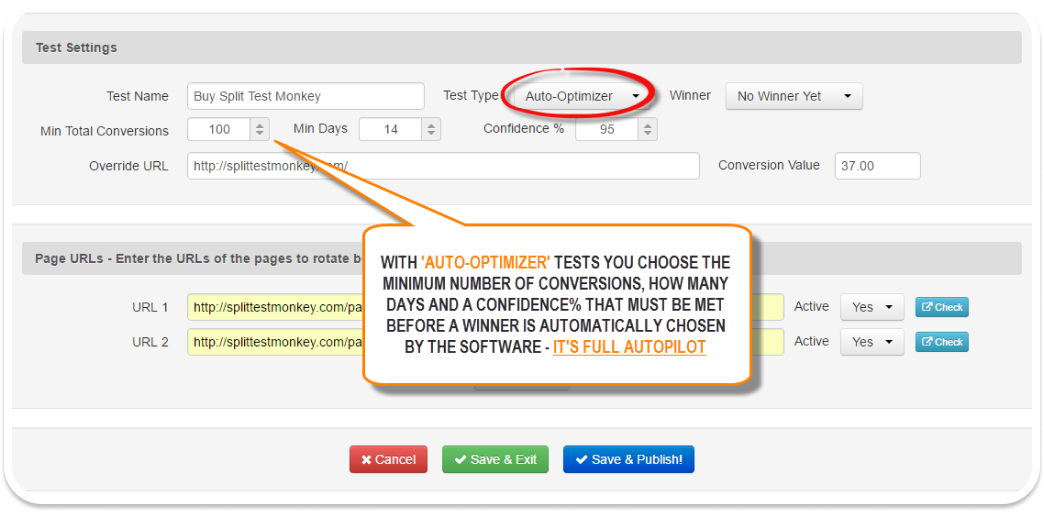Click the Conversion Value field
The image size is (1044, 512).
point(878,166)
